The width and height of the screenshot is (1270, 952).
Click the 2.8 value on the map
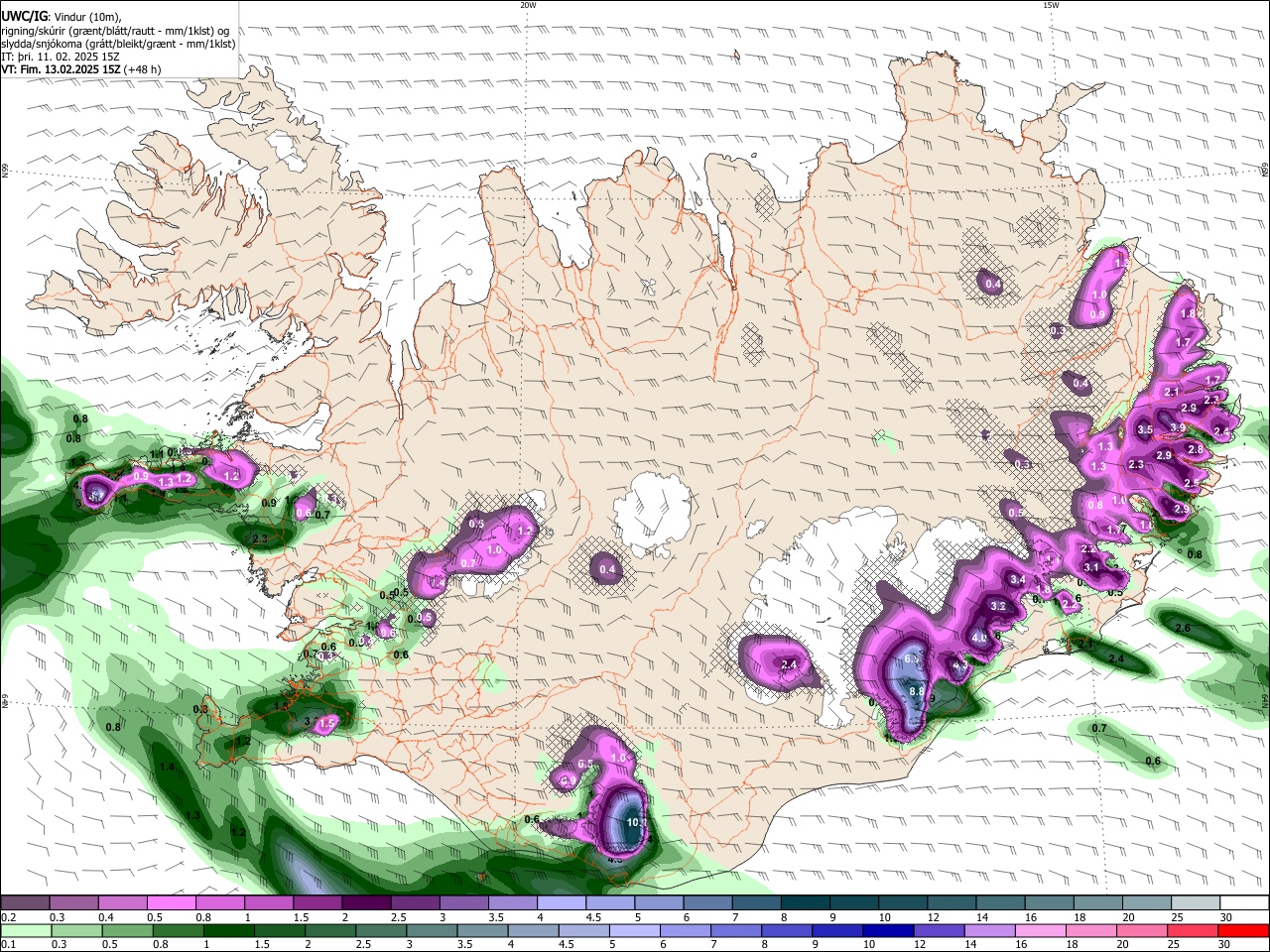tap(1196, 449)
